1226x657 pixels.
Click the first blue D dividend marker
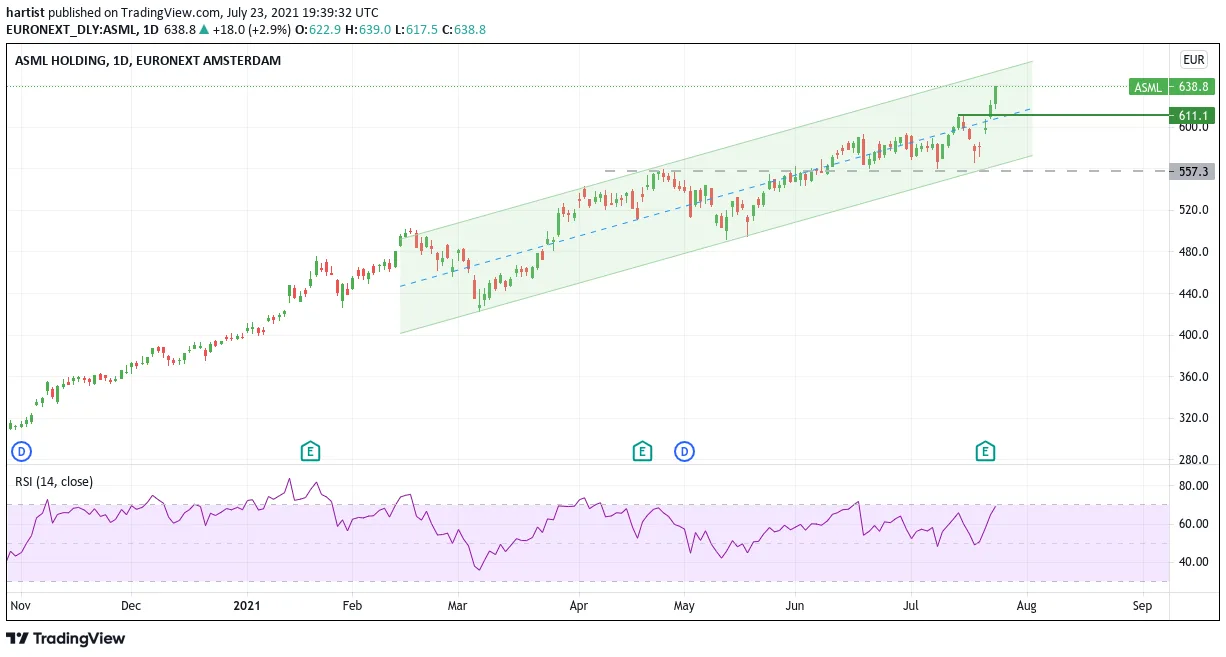click(20, 452)
